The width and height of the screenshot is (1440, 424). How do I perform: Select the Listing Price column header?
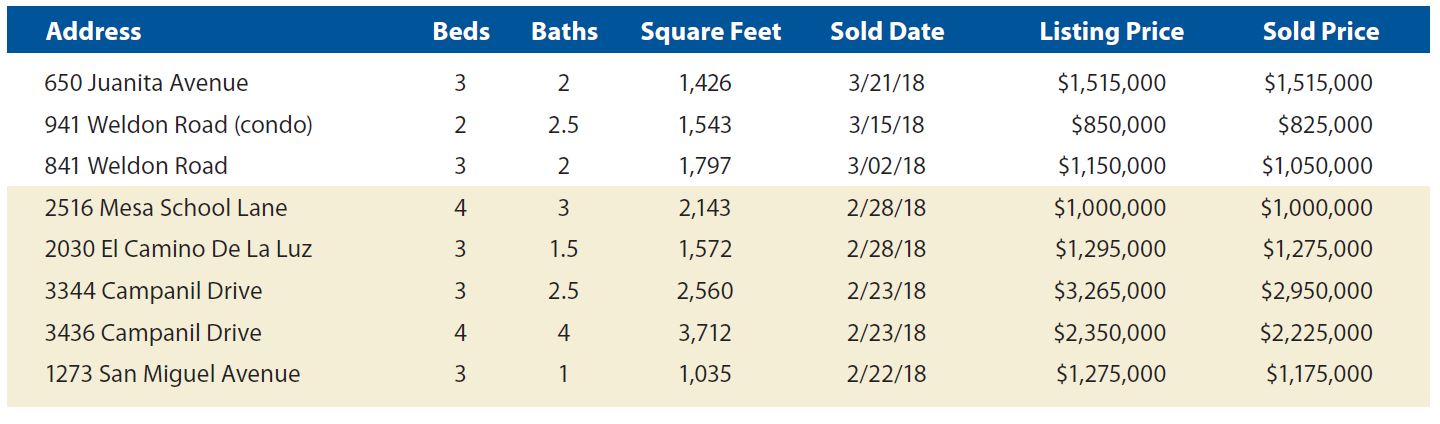click(1111, 32)
